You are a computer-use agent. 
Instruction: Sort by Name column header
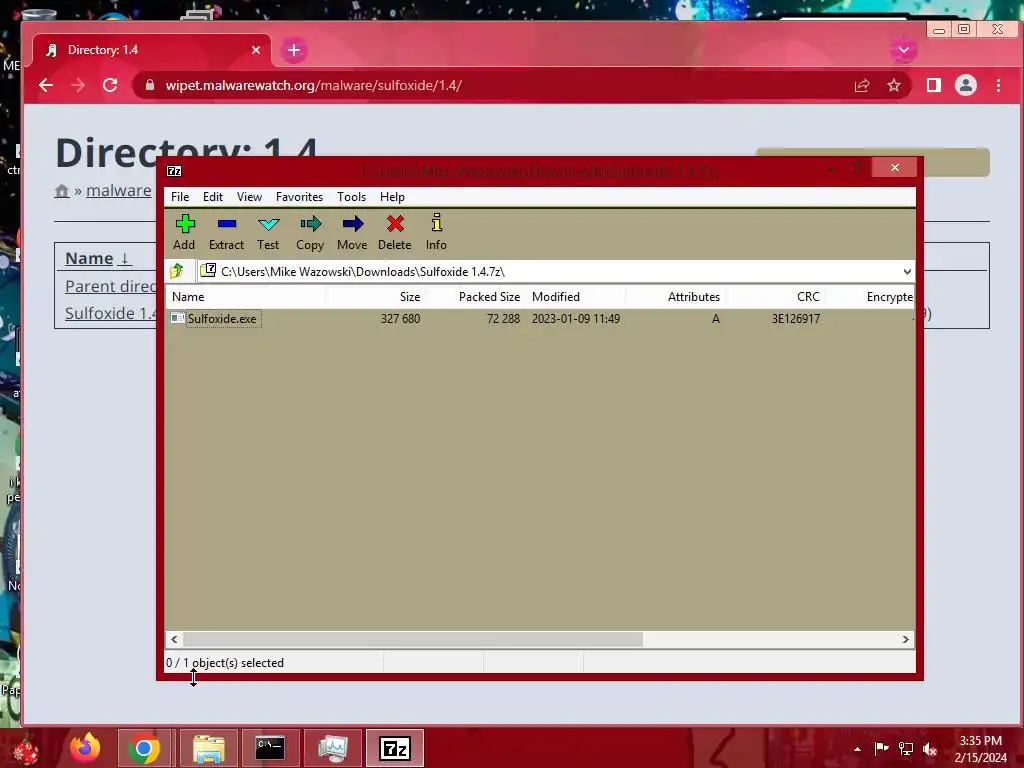[x=245, y=296]
